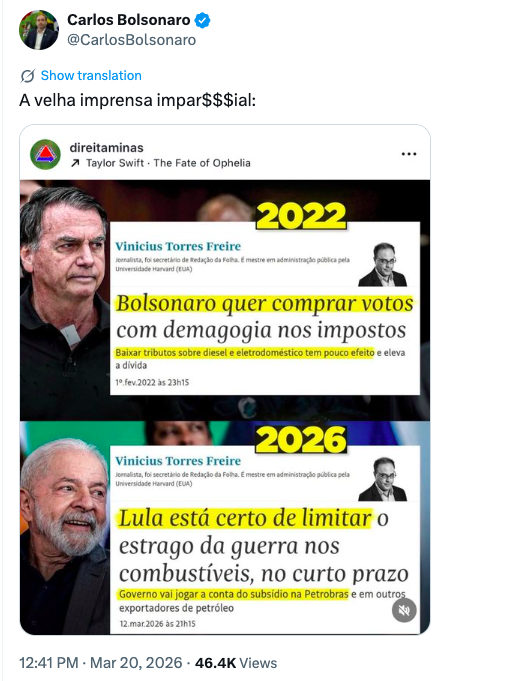
Task: Open Taylor Swift · The Fate of Ophelia audio
Action: tap(168, 163)
